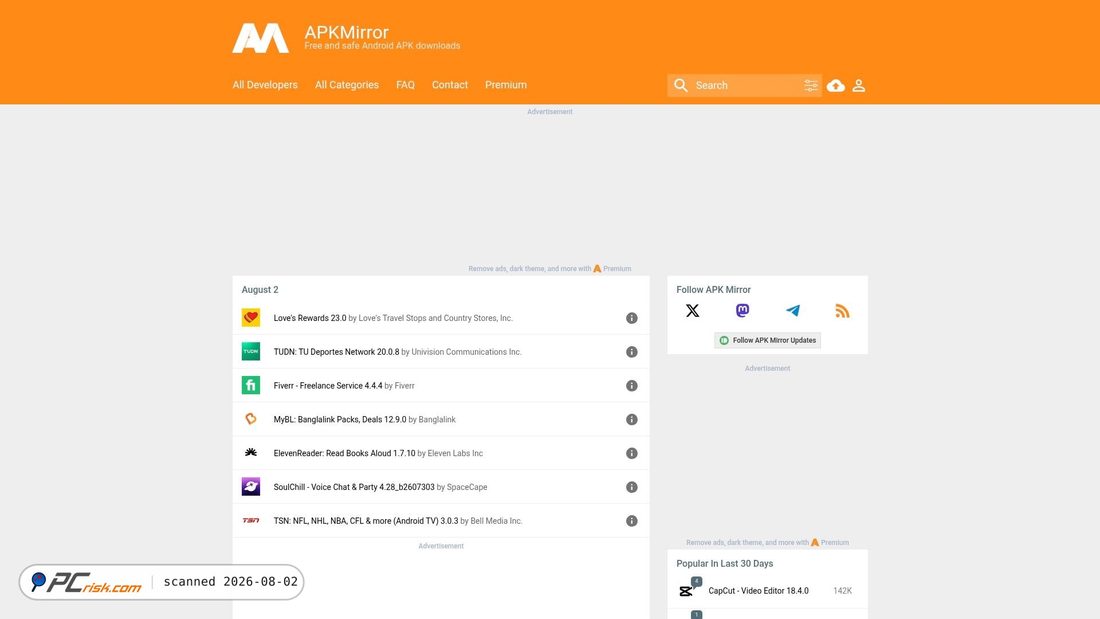The width and height of the screenshot is (1100, 619).
Task: Open Love's Travel Stops developer link
Action: tap(436, 318)
